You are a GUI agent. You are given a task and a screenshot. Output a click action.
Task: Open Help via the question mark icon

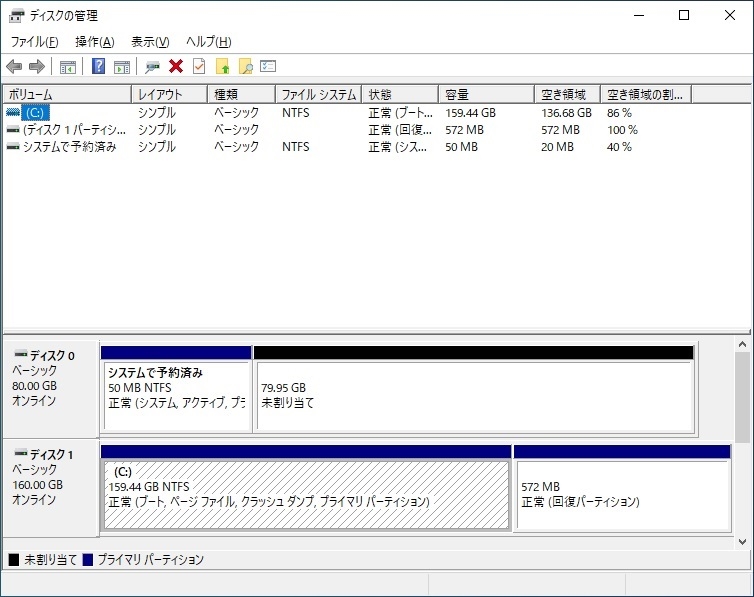pos(98,66)
